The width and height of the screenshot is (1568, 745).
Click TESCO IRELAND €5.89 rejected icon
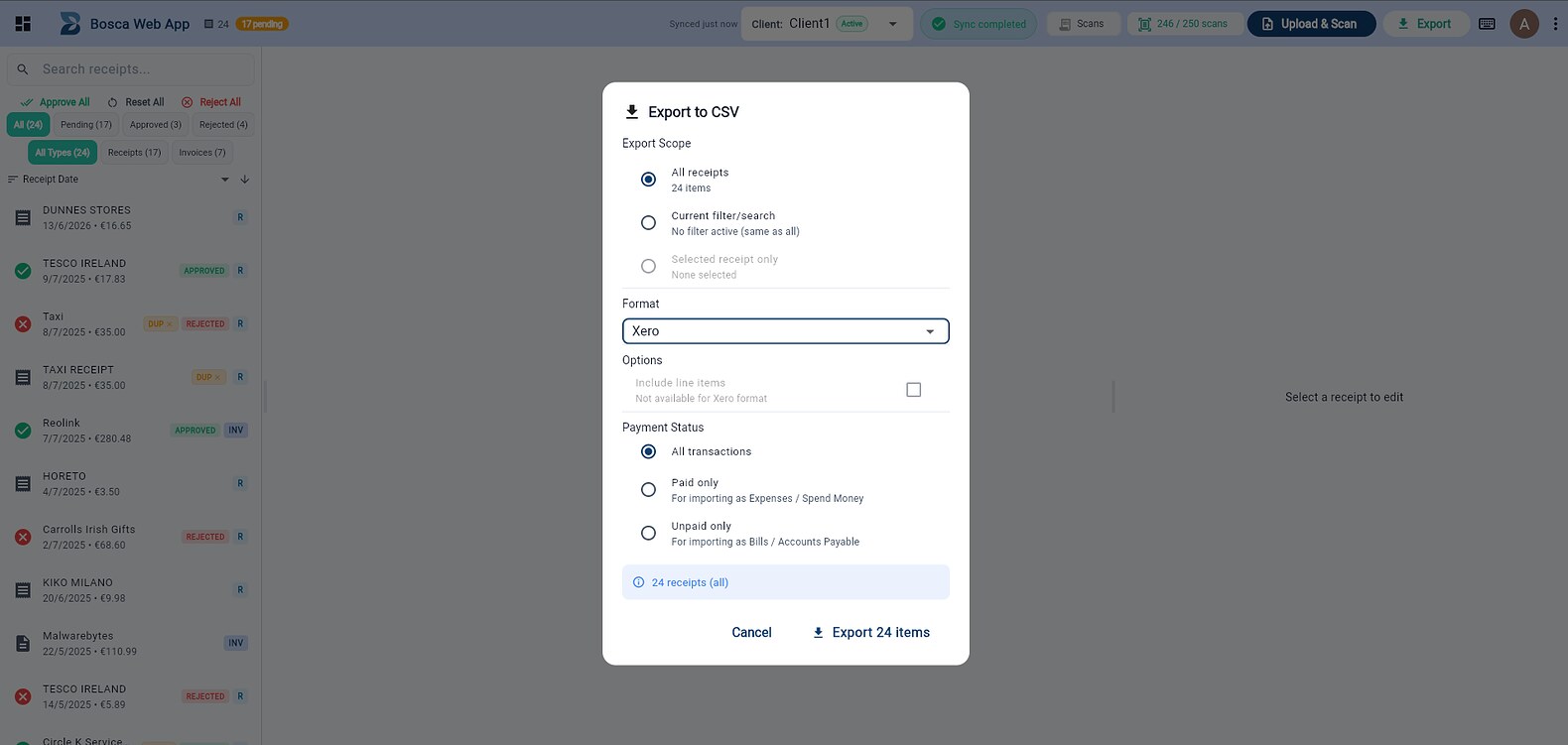[23, 696]
